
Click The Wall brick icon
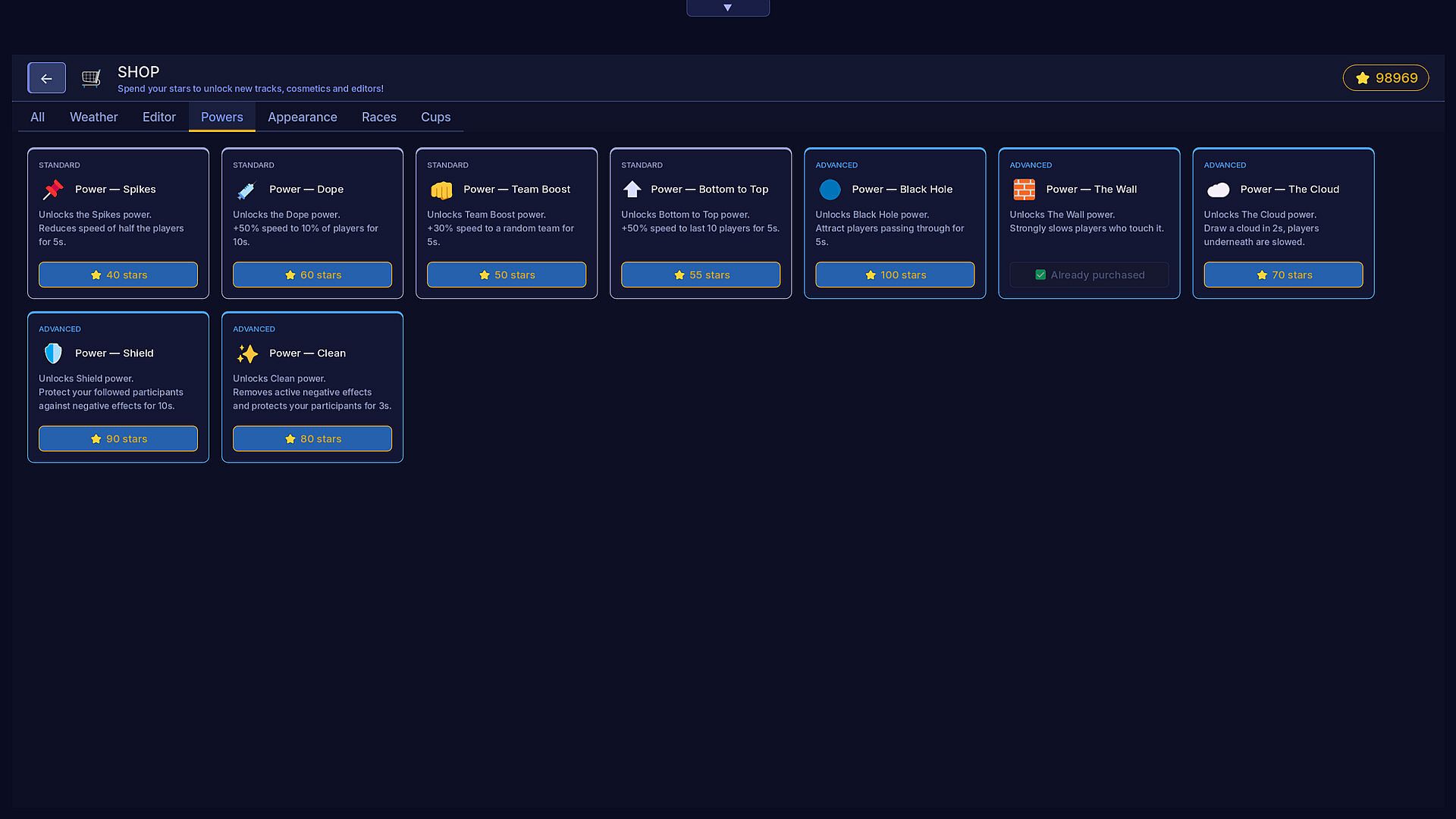point(1024,190)
